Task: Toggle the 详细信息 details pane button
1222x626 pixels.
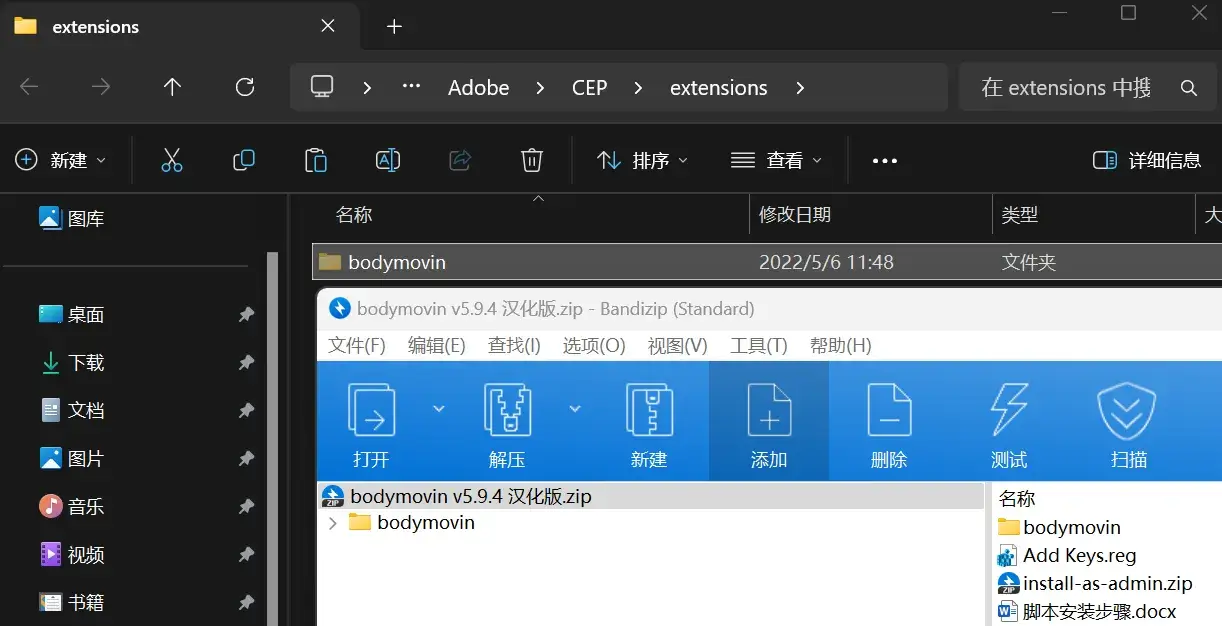Action: click(1147, 160)
